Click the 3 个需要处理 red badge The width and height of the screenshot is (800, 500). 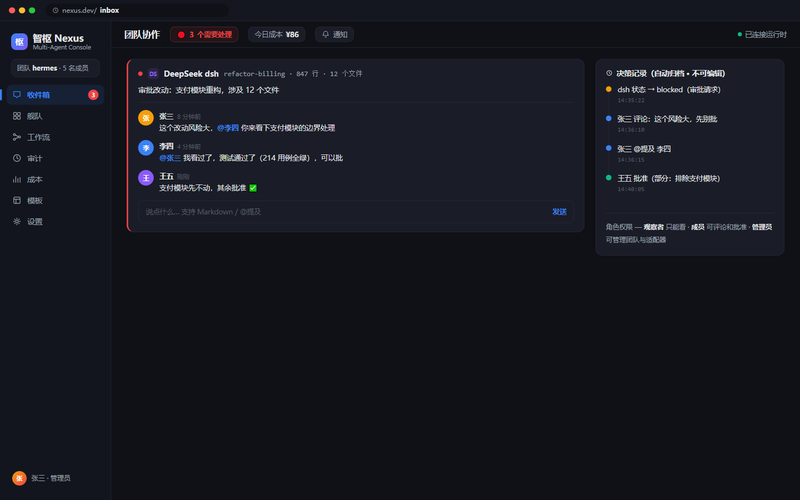tap(204, 34)
